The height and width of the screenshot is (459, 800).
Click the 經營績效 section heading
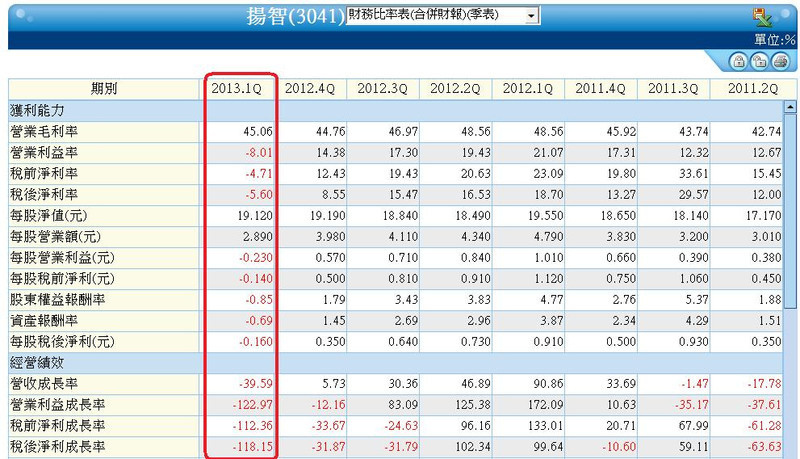tap(37, 363)
